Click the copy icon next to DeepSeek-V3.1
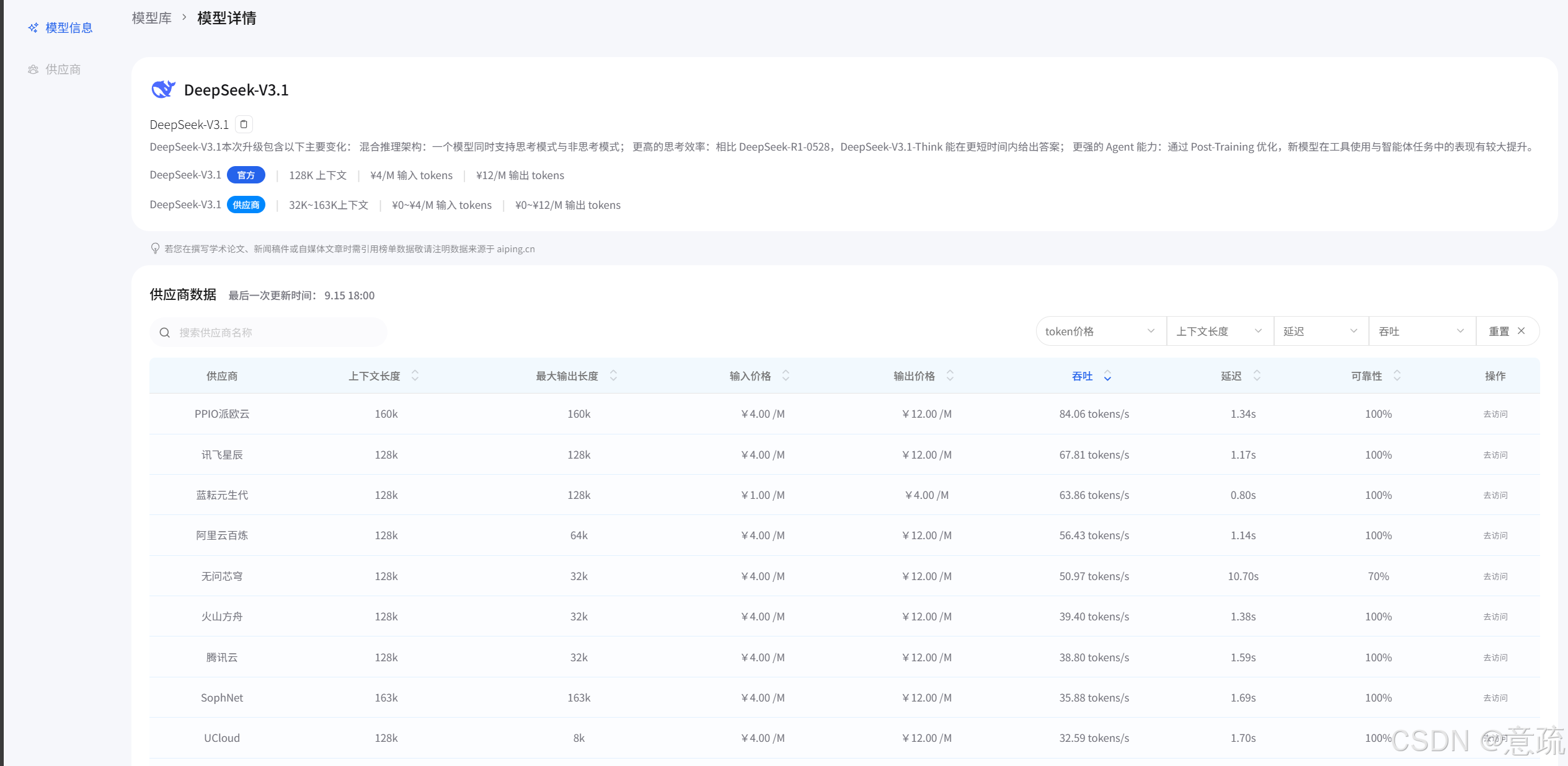 pos(244,125)
